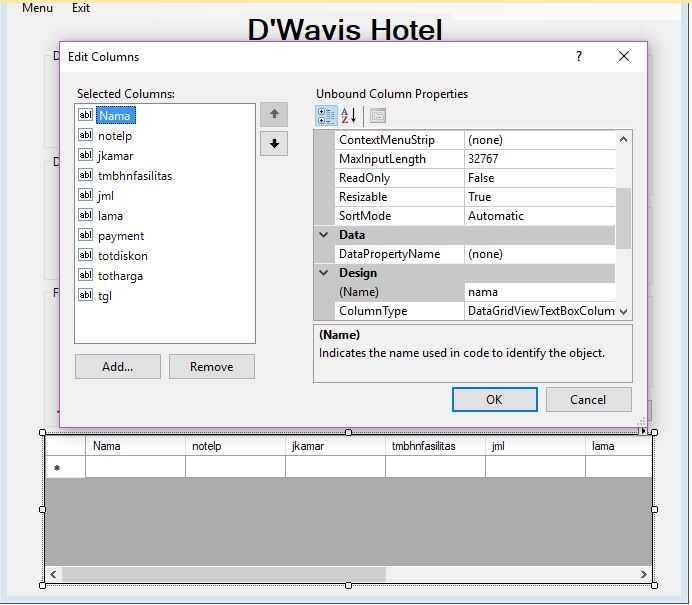This screenshot has height=605, width=692.
Task: Open the Menu item in the form menu
Action: 37,8
